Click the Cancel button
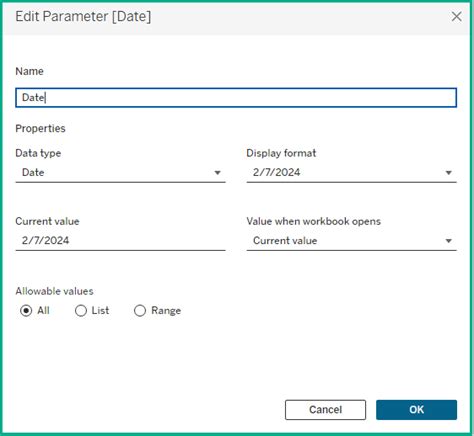Viewport: 474px width, 436px height. point(325,410)
